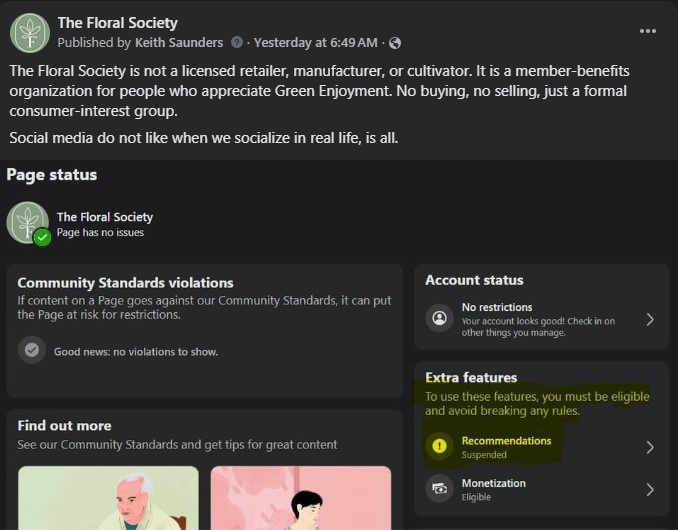678x530 pixels.
Task: Open The Floral Society page name link in post
Action: pos(118,23)
